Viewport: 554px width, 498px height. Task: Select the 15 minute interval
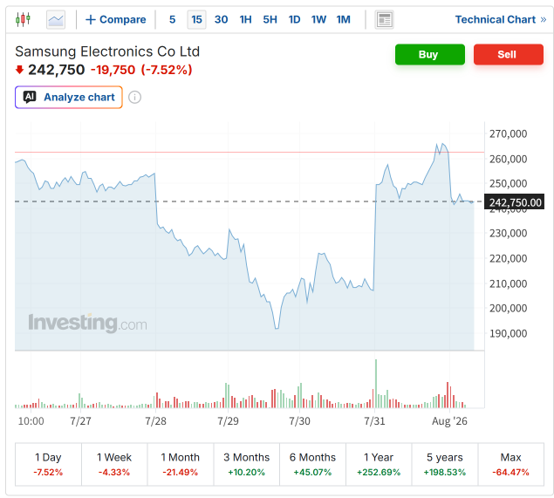196,19
